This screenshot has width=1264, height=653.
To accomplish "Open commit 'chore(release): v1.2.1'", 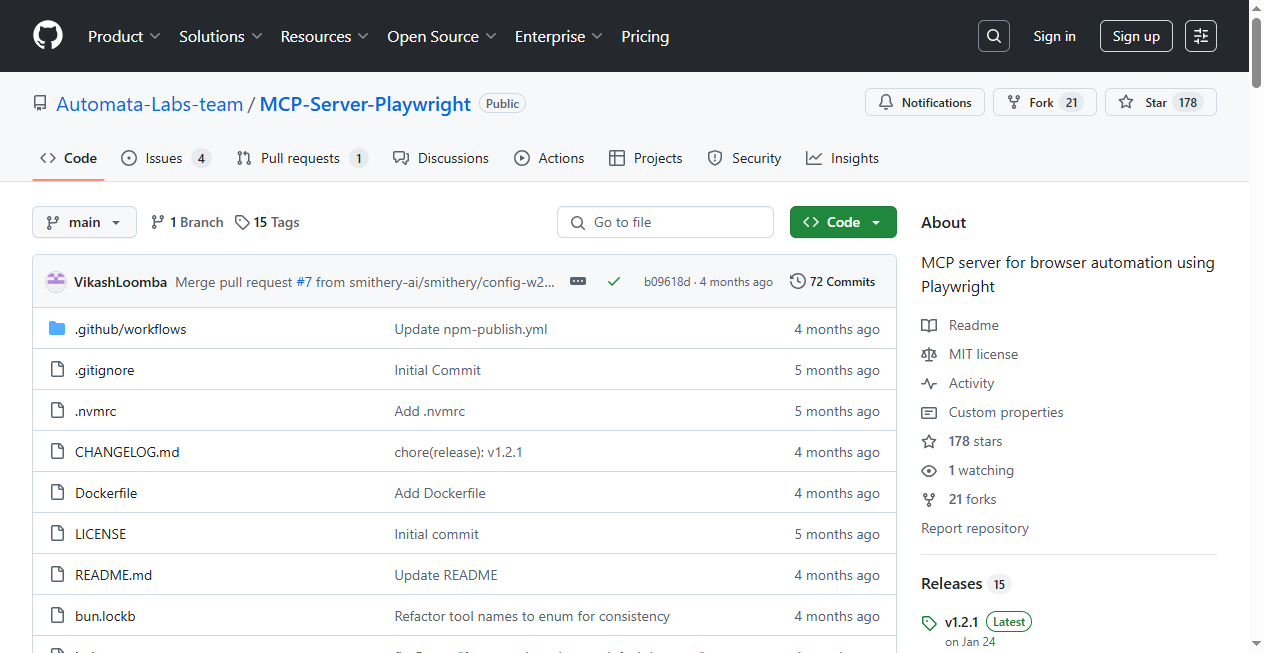I will pos(458,452).
